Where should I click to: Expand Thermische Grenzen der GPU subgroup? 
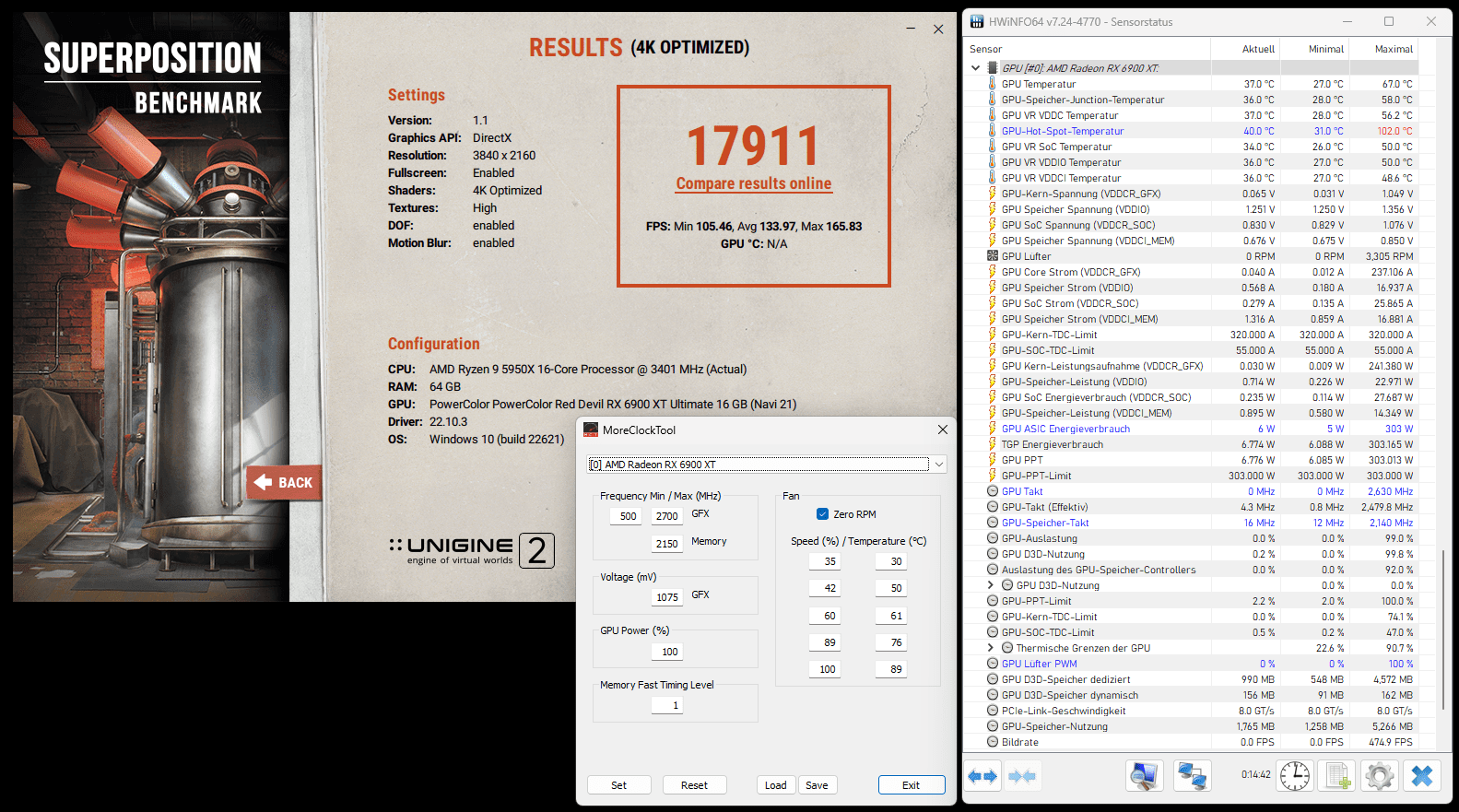pos(991,648)
